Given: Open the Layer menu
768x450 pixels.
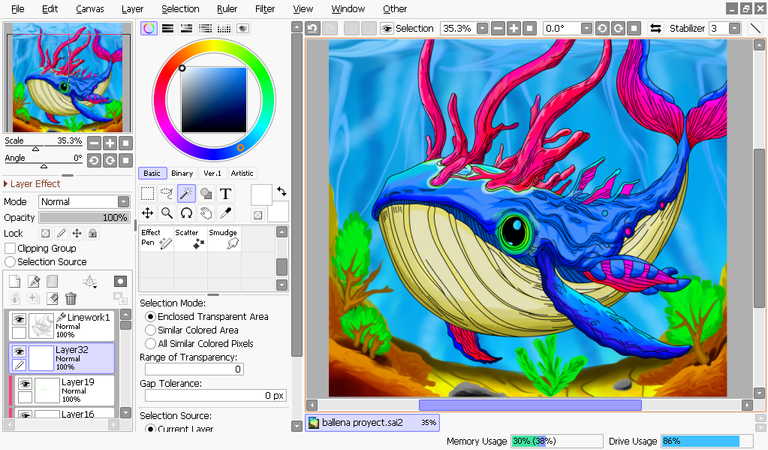Looking at the screenshot, I should 132,9.
